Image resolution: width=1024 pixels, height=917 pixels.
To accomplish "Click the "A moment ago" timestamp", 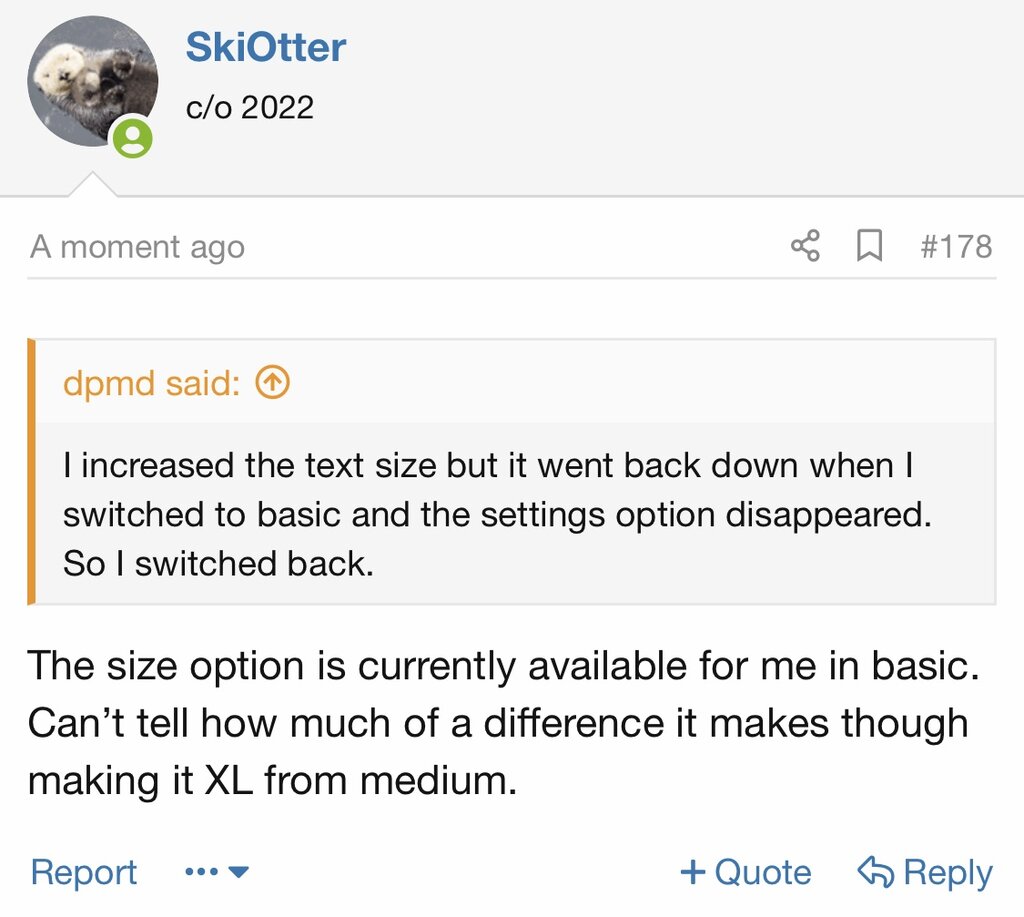I will (x=137, y=247).
